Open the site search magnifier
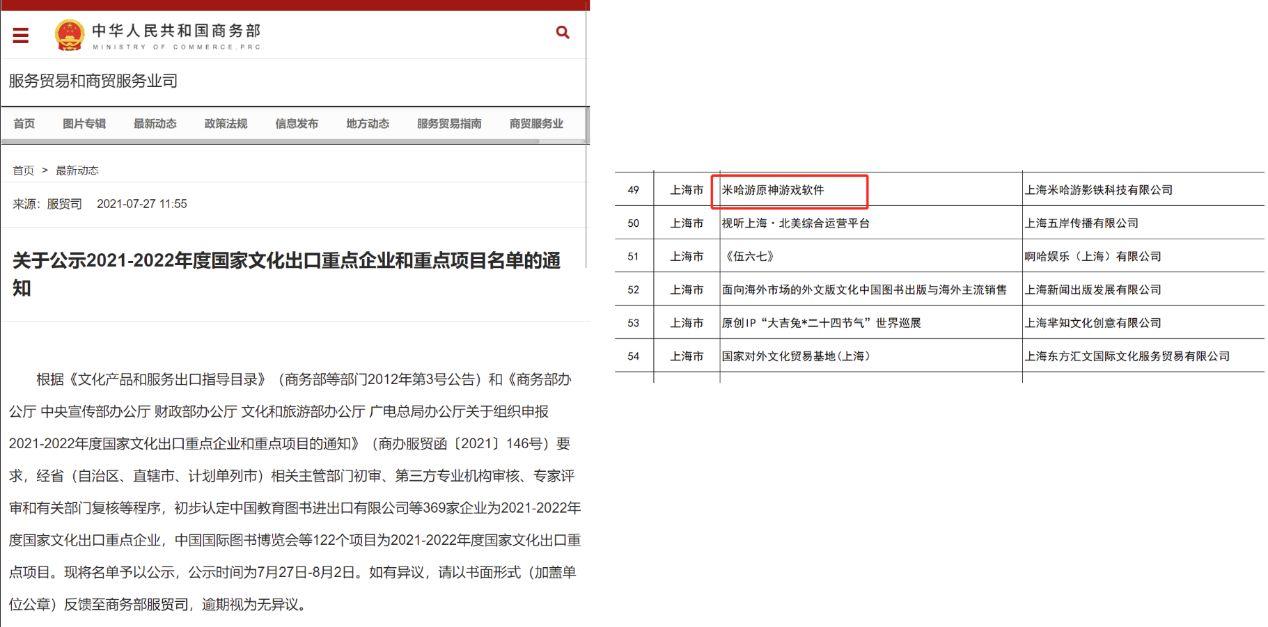The height and width of the screenshot is (627, 1268). pos(562,32)
